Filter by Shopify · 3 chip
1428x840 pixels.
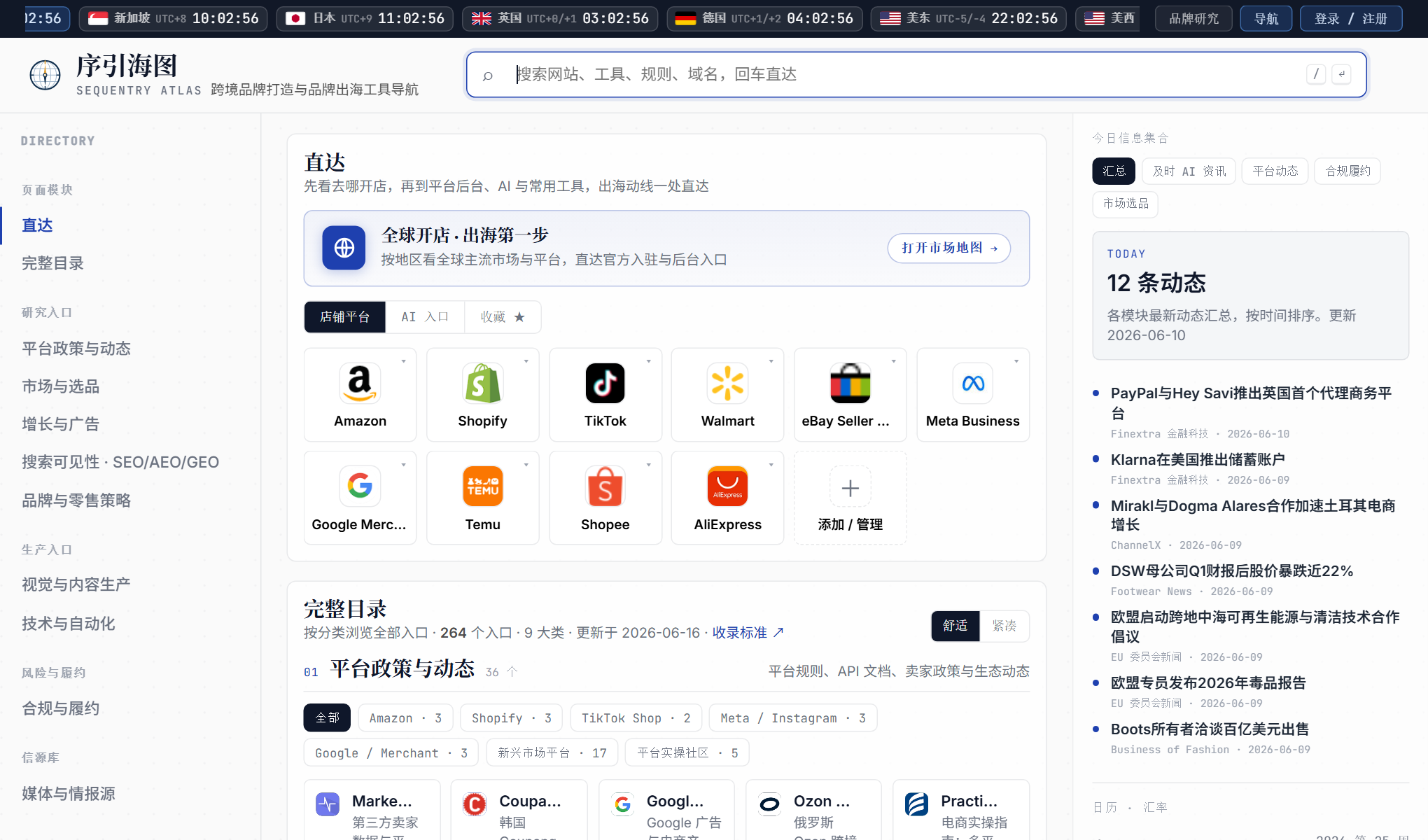512,717
